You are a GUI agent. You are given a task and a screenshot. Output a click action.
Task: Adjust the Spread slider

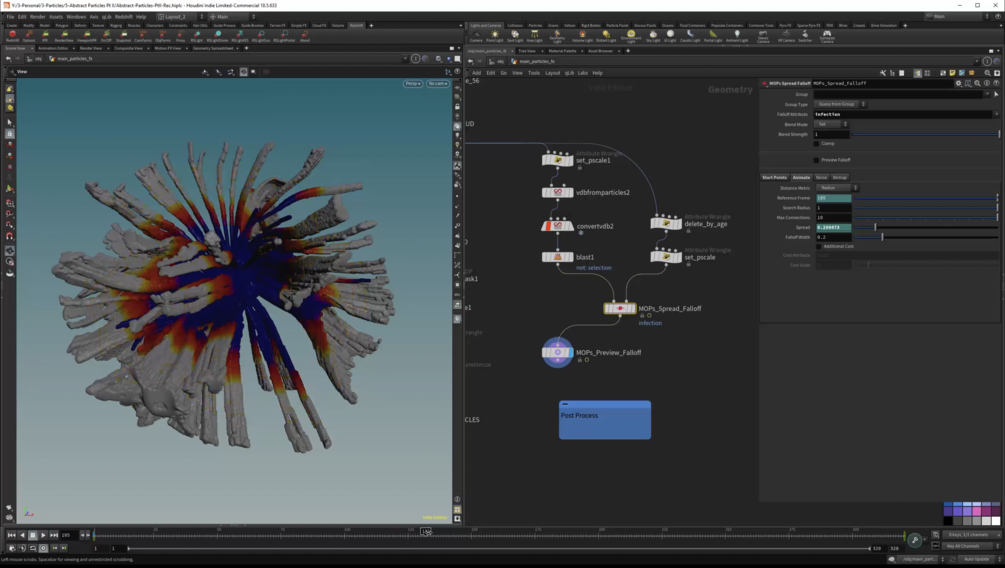[926, 227]
